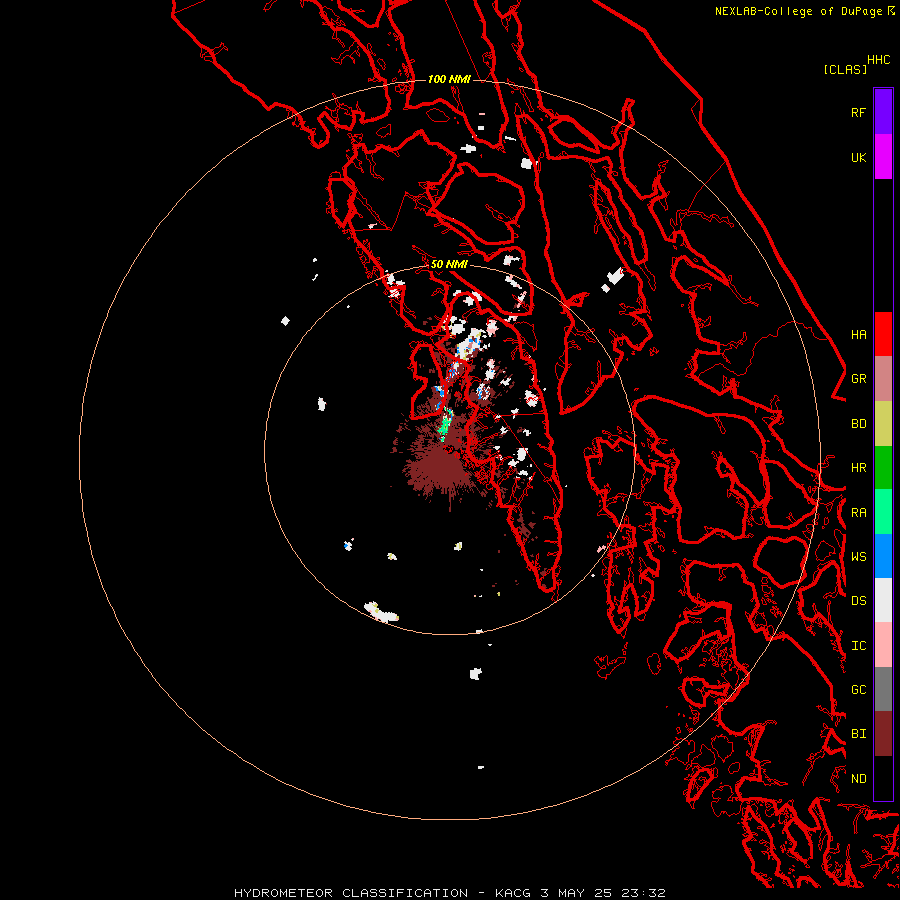Pick the HR dark green legend swatch
Screen dimensions: 900x900
[x=883, y=468]
